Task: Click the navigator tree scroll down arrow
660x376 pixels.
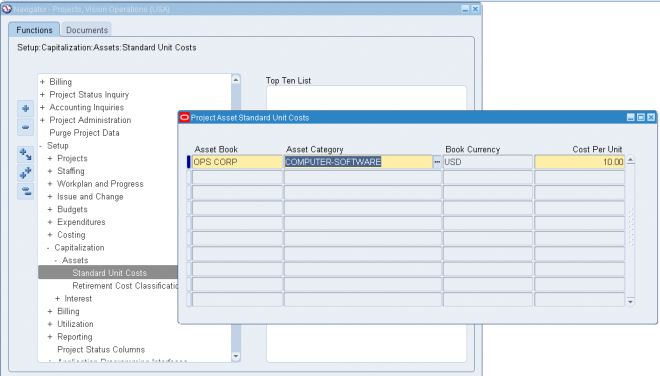Action: click(236, 356)
